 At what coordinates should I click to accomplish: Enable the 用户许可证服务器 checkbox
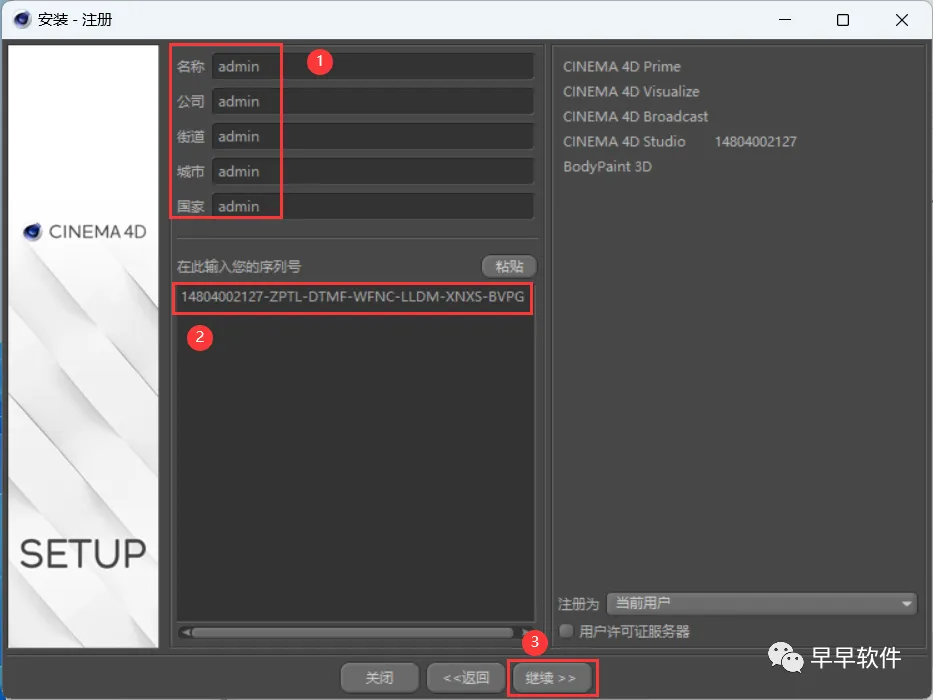(x=566, y=631)
